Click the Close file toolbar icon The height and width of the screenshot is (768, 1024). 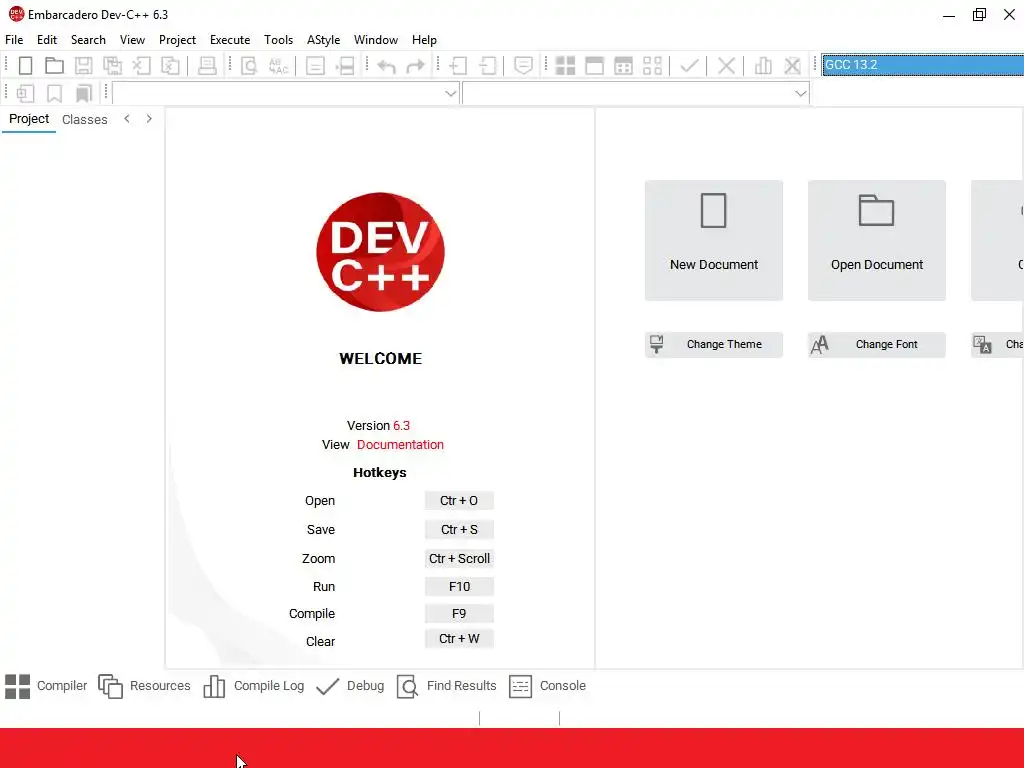(x=142, y=65)
